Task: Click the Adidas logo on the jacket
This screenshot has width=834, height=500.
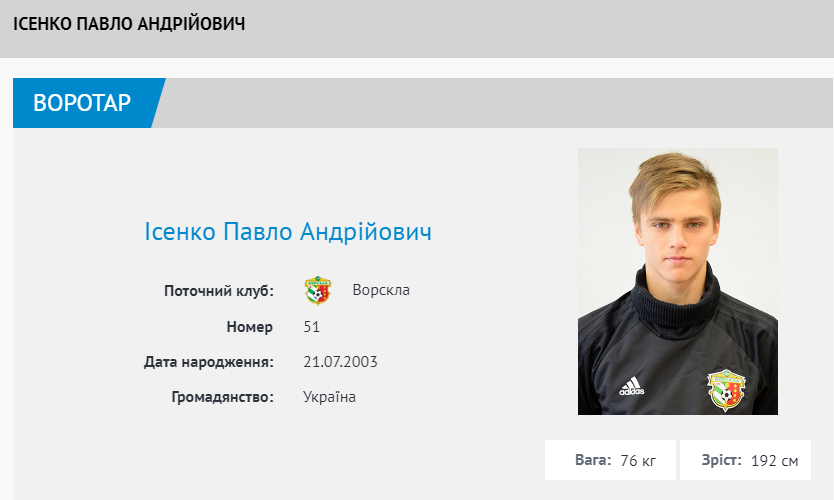Action: click(630, 385)
